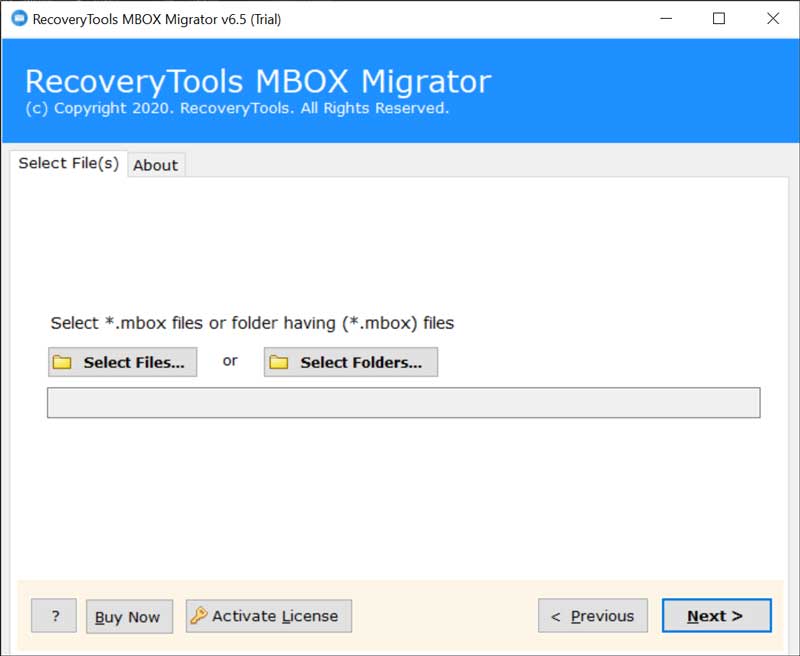Switch to the Select File(s) tab
This screenshot has height=656, width=800.
point(68,163)
